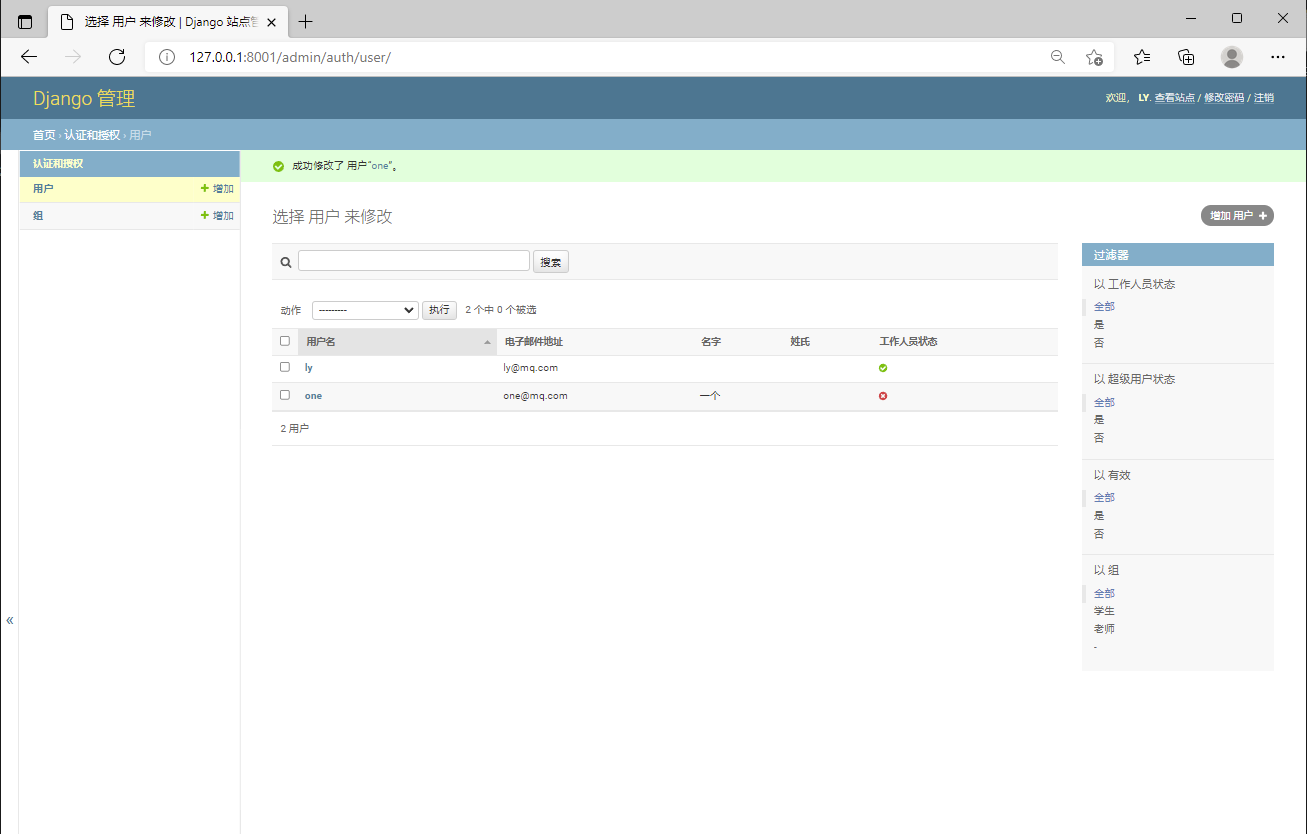Screen dimensions: 1307x834
Task: Click the 查看站点 link
Action: [1175, 98]
